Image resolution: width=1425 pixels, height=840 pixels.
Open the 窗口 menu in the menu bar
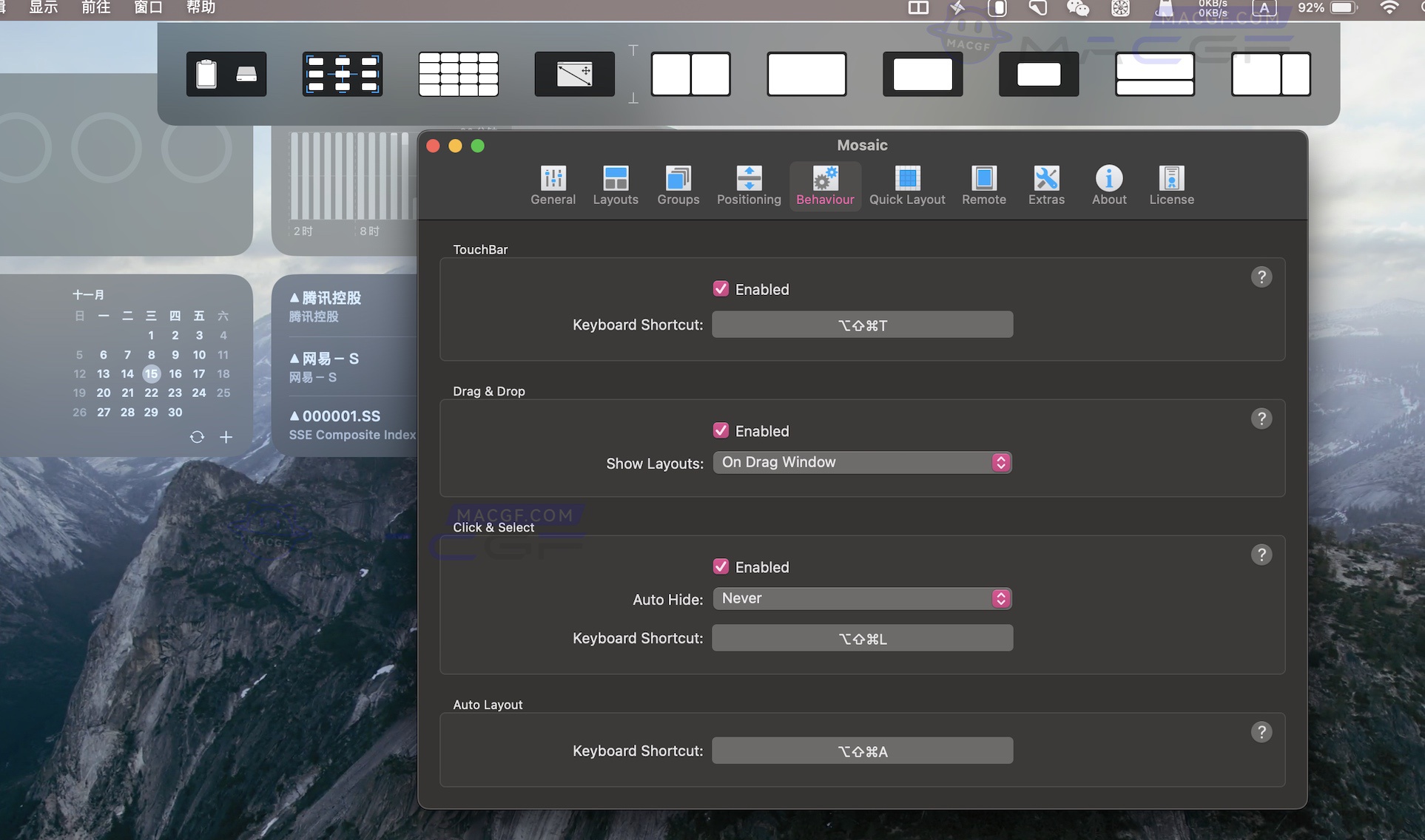point(147,9)
